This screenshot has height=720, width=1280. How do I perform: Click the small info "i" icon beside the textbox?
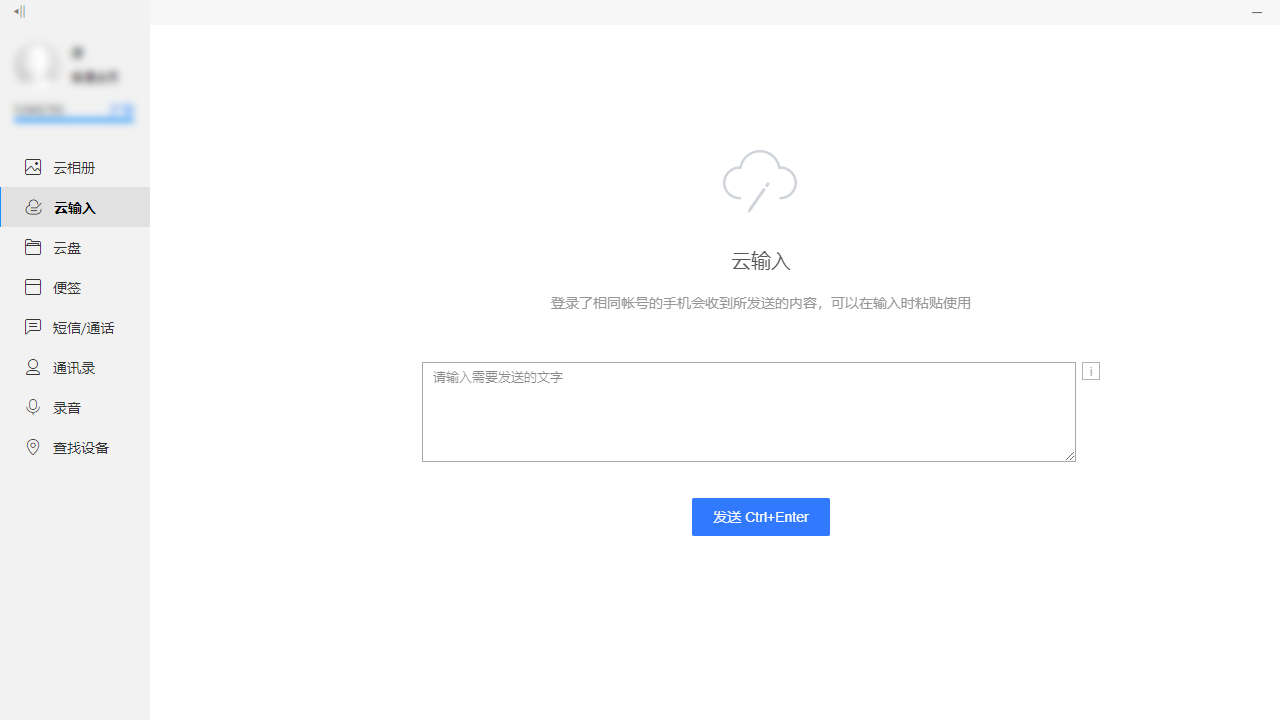point(1090,371)
